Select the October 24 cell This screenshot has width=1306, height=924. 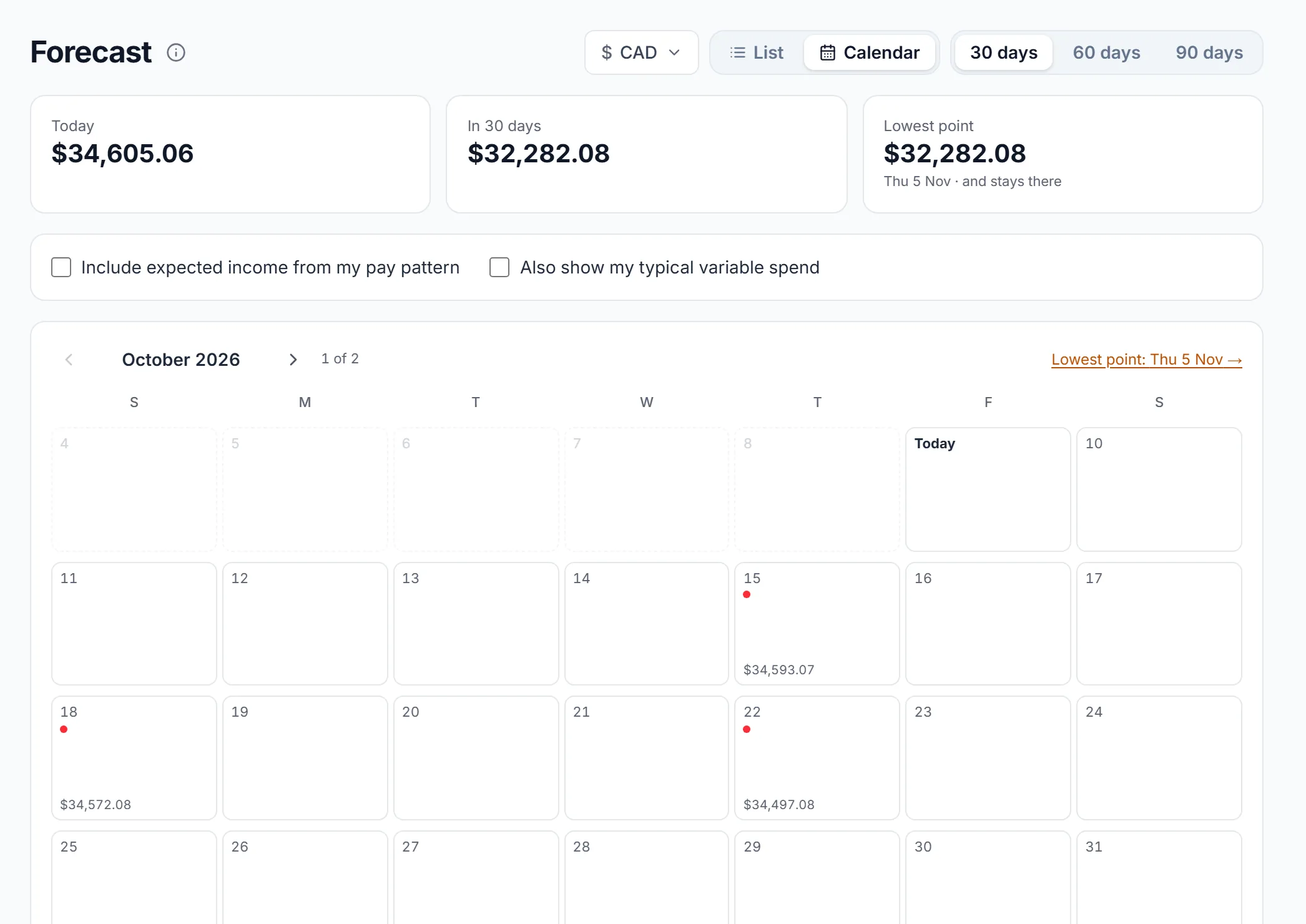click(x=1159, y=758)
